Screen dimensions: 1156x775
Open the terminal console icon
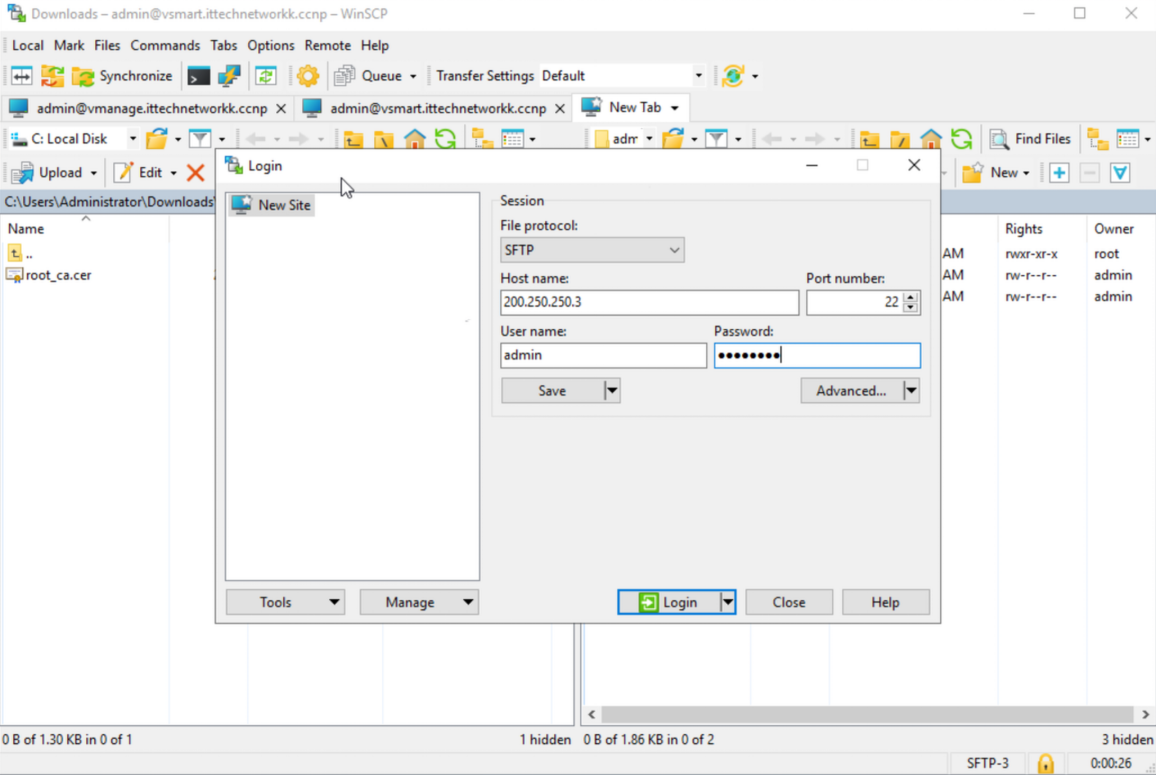pyautogui.click(x=198, y=76)
